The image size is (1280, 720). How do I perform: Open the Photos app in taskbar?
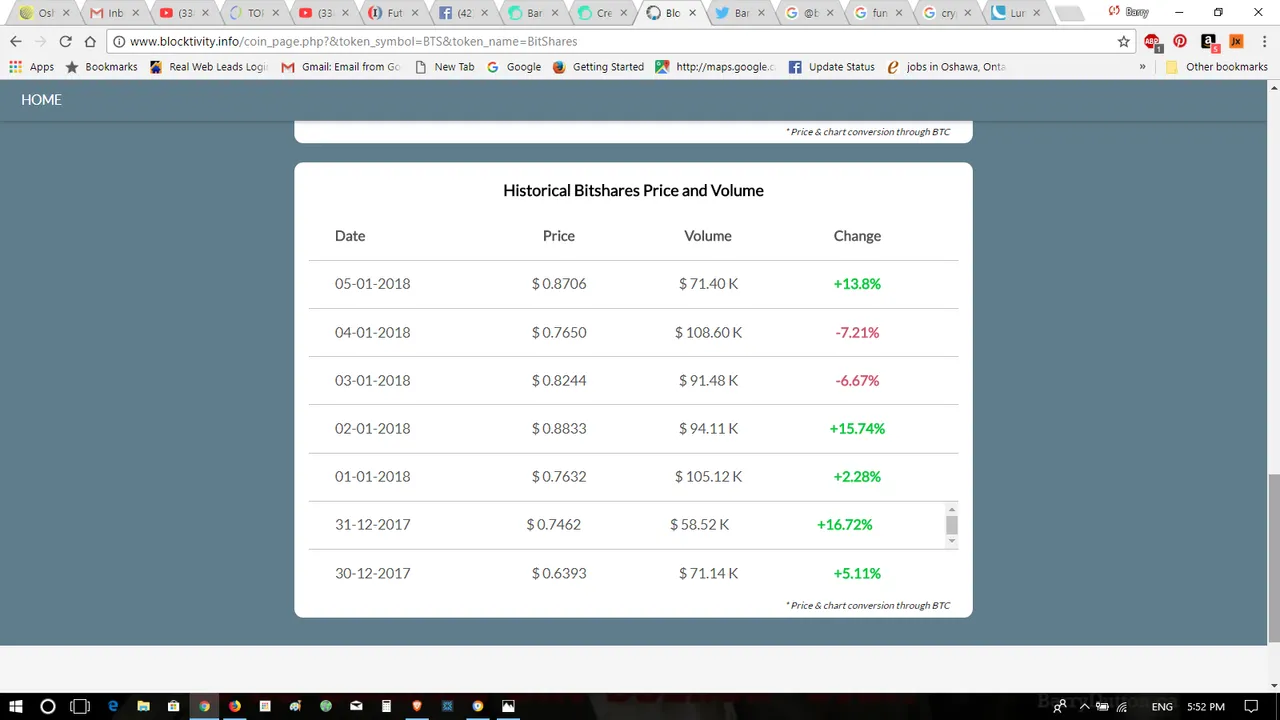(508, 706)
